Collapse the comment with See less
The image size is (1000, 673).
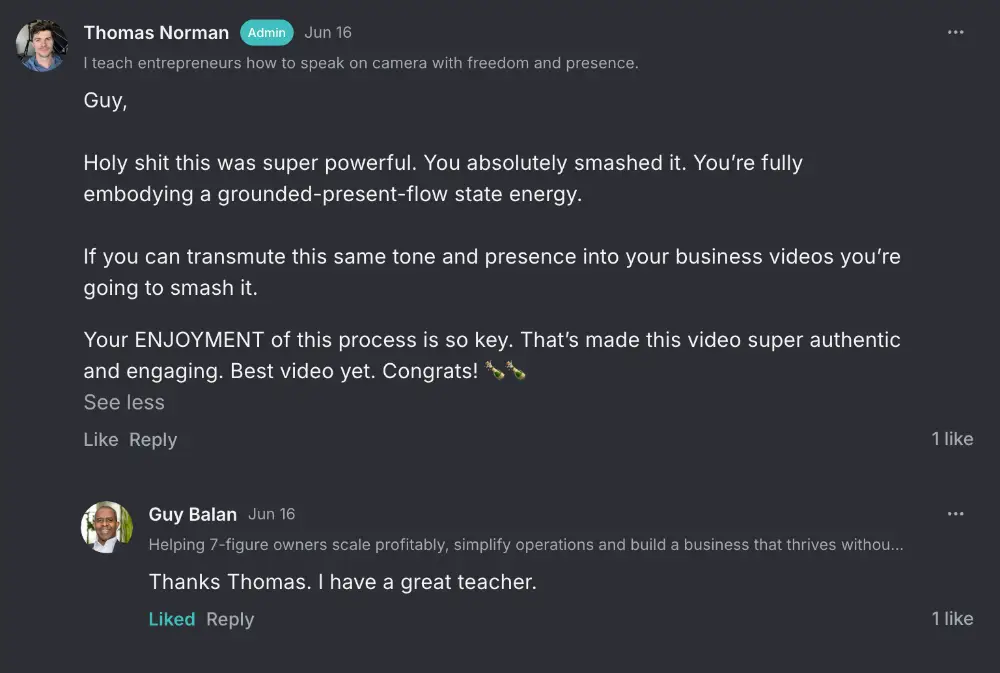(124, 402)
